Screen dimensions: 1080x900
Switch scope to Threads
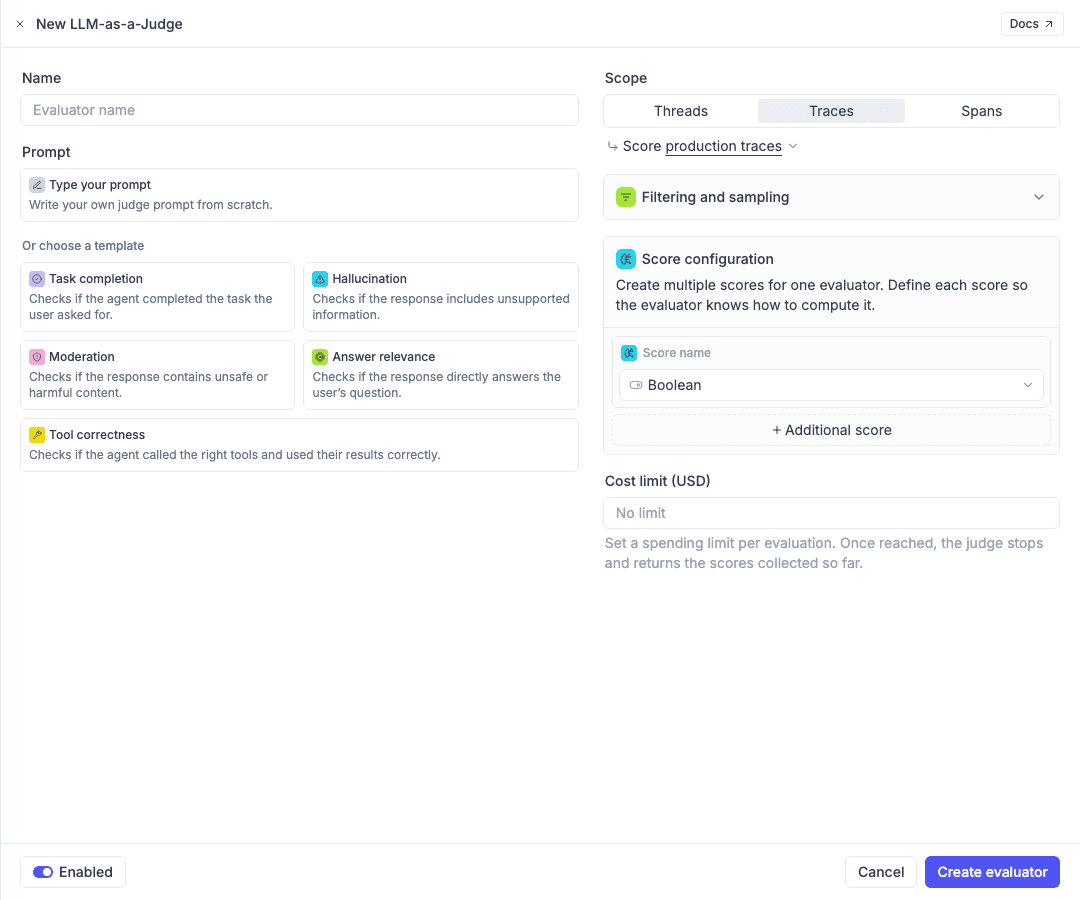coord(681,111)
